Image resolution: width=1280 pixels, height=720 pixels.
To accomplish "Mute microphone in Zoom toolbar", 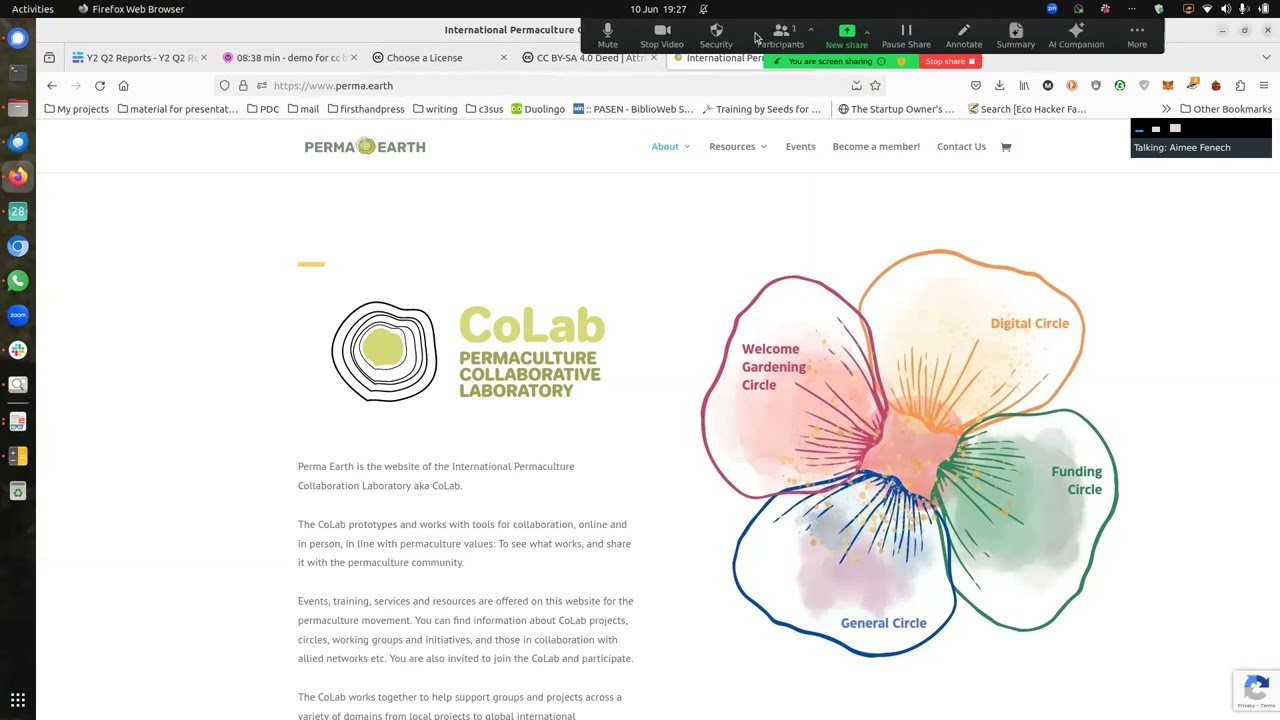I will [x=607, y=36].
